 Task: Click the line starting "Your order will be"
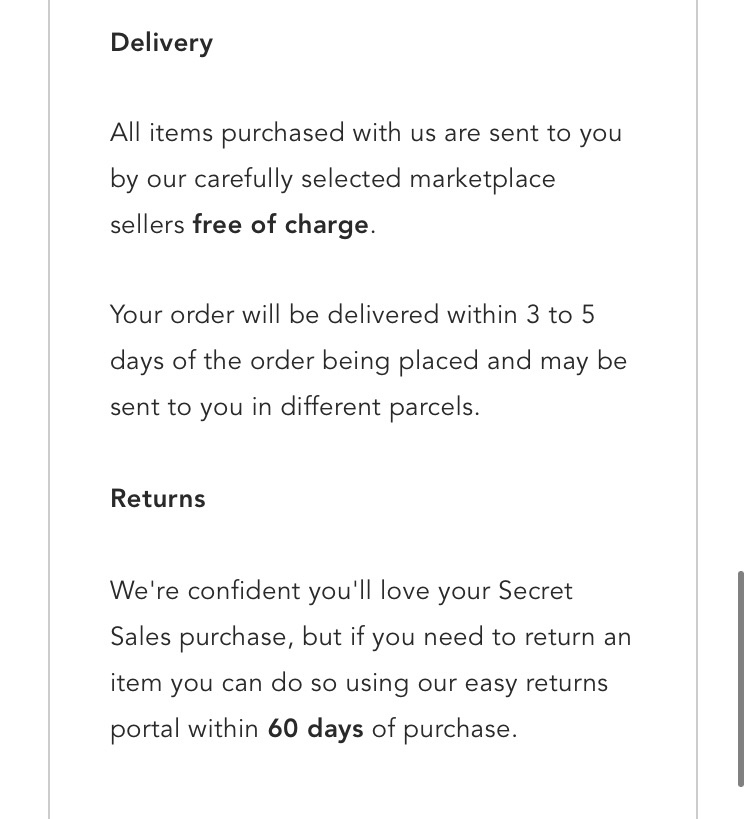tap(352, 315)
